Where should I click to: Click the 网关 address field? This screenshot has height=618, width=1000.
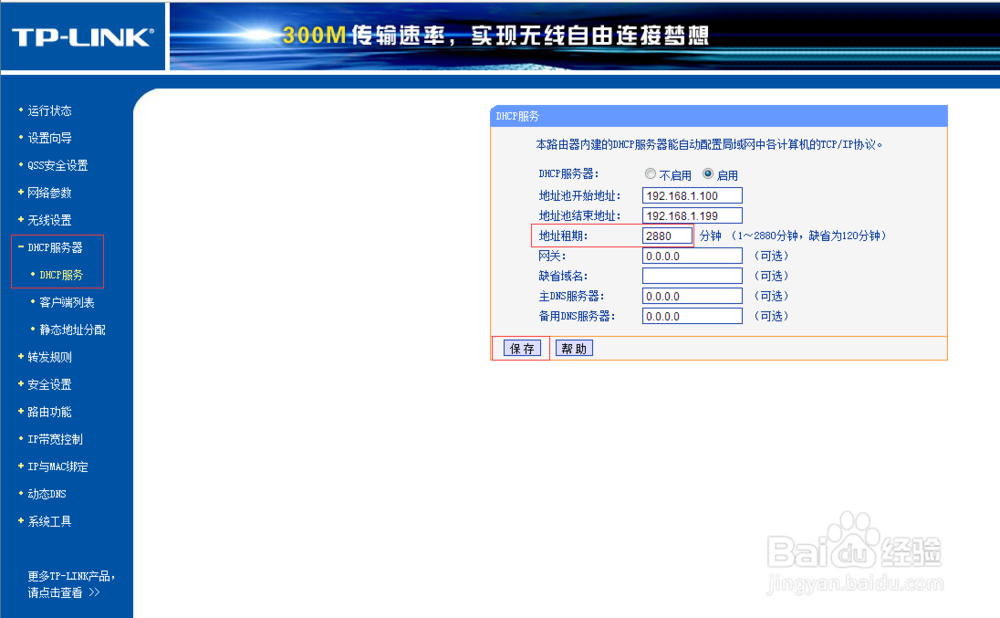(691, 255)
